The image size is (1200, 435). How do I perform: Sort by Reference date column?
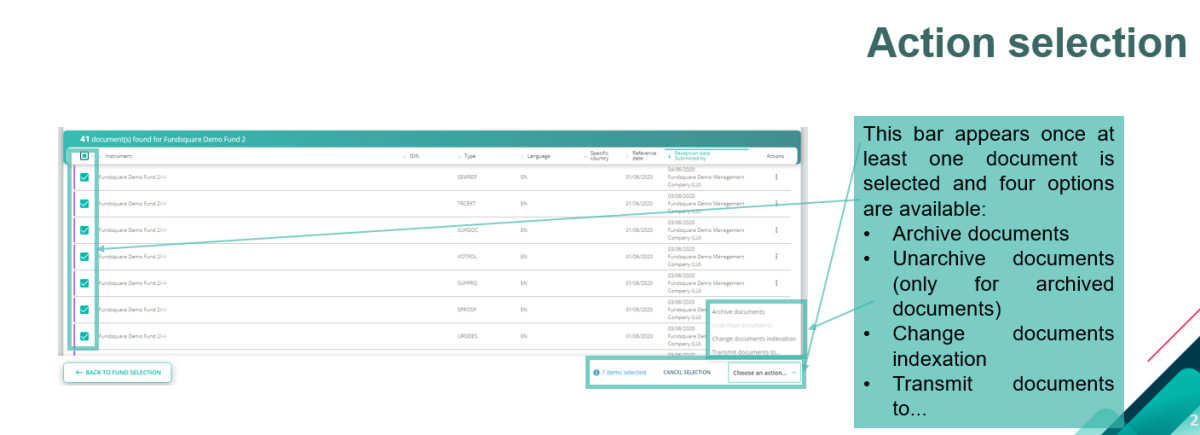(x=644, y=155)
